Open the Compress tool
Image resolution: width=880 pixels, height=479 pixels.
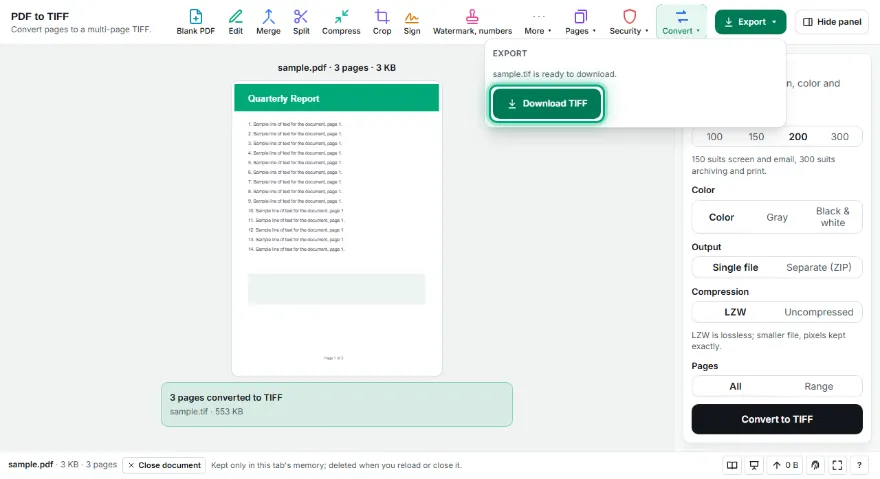click(341, 22)
